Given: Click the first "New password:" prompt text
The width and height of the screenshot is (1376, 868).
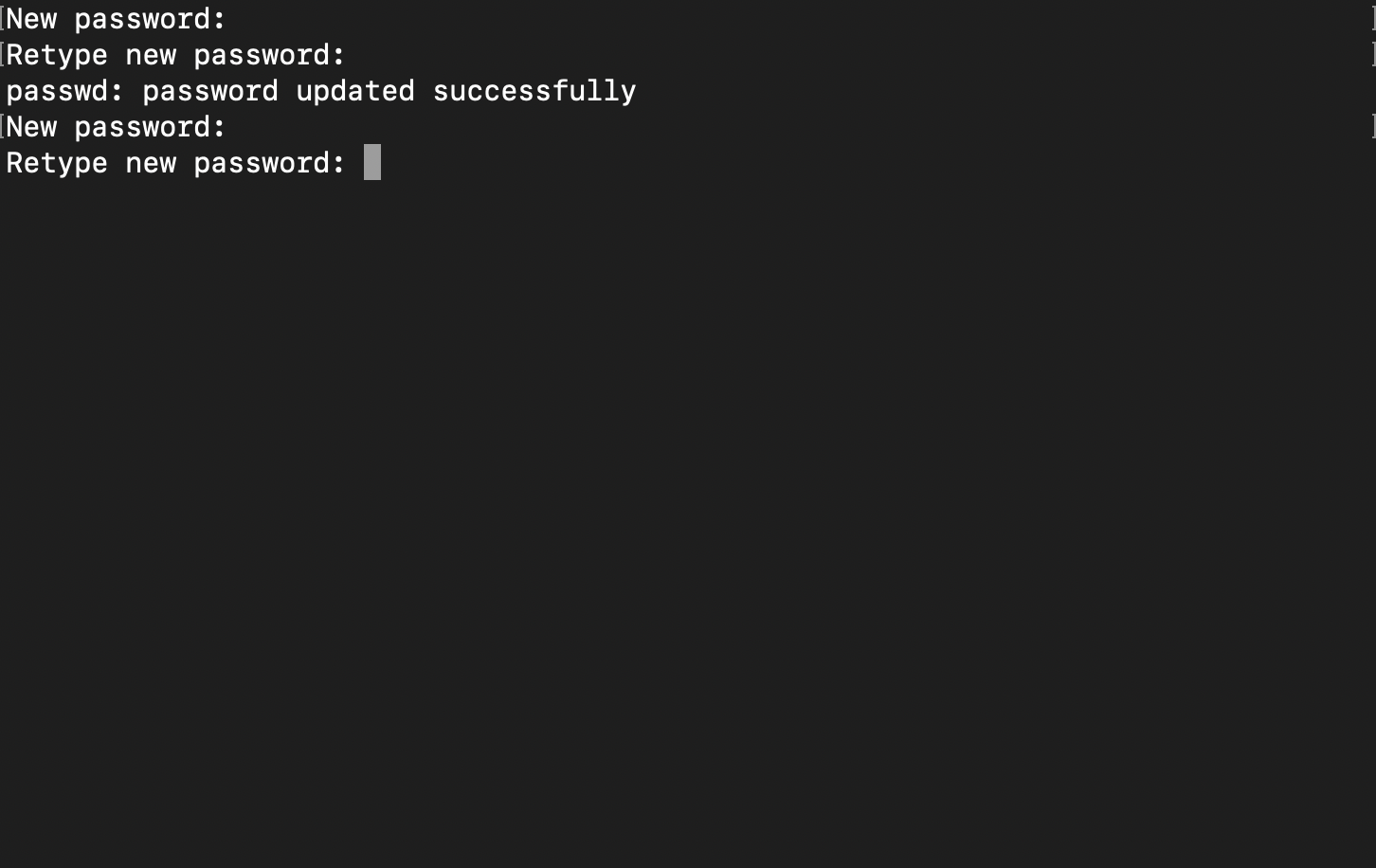Looking at the screenshot, I should coord(117,19).
